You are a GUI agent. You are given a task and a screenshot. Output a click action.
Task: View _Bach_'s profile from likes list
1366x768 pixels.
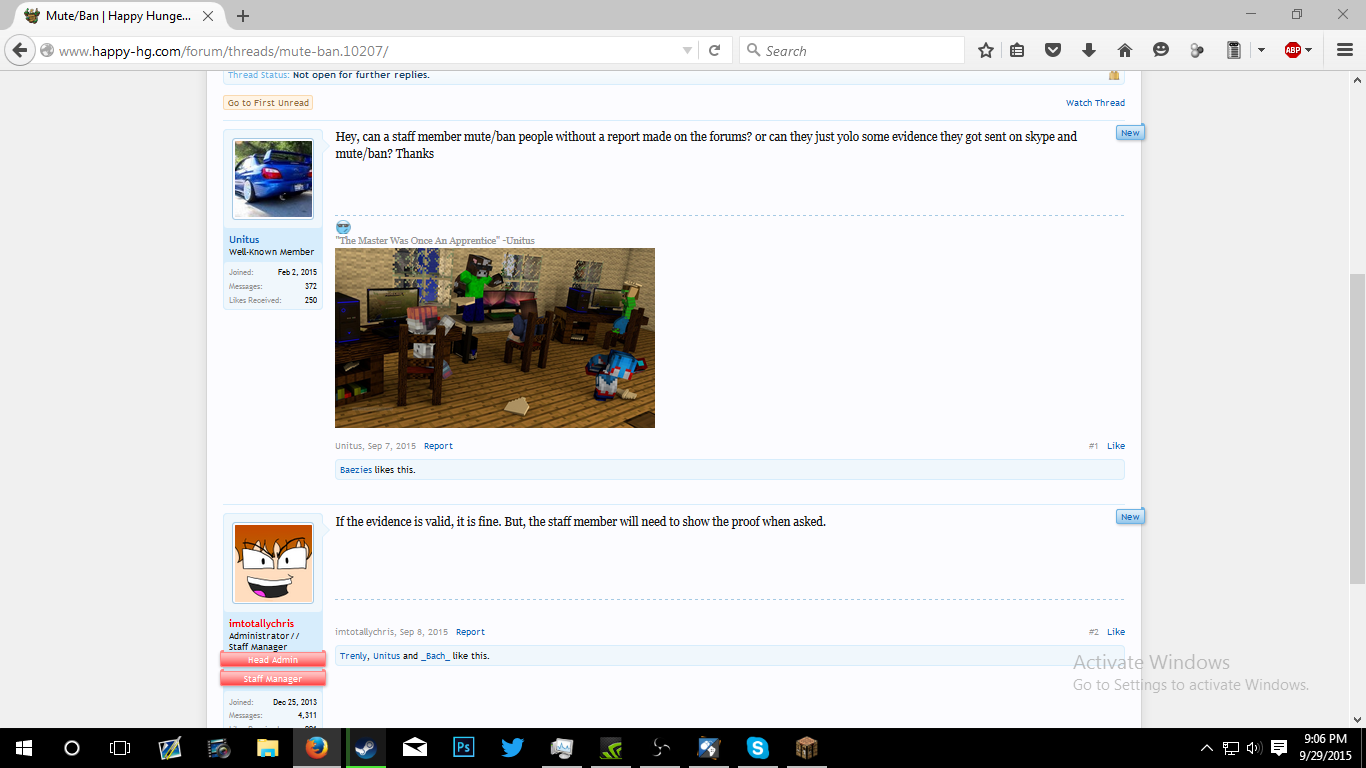click(435, 656)
